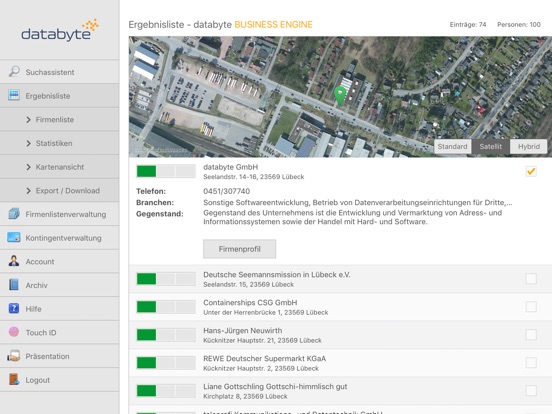Click Logout label in sidebar
The image size is (552, 414).
[x=38, y=380]
